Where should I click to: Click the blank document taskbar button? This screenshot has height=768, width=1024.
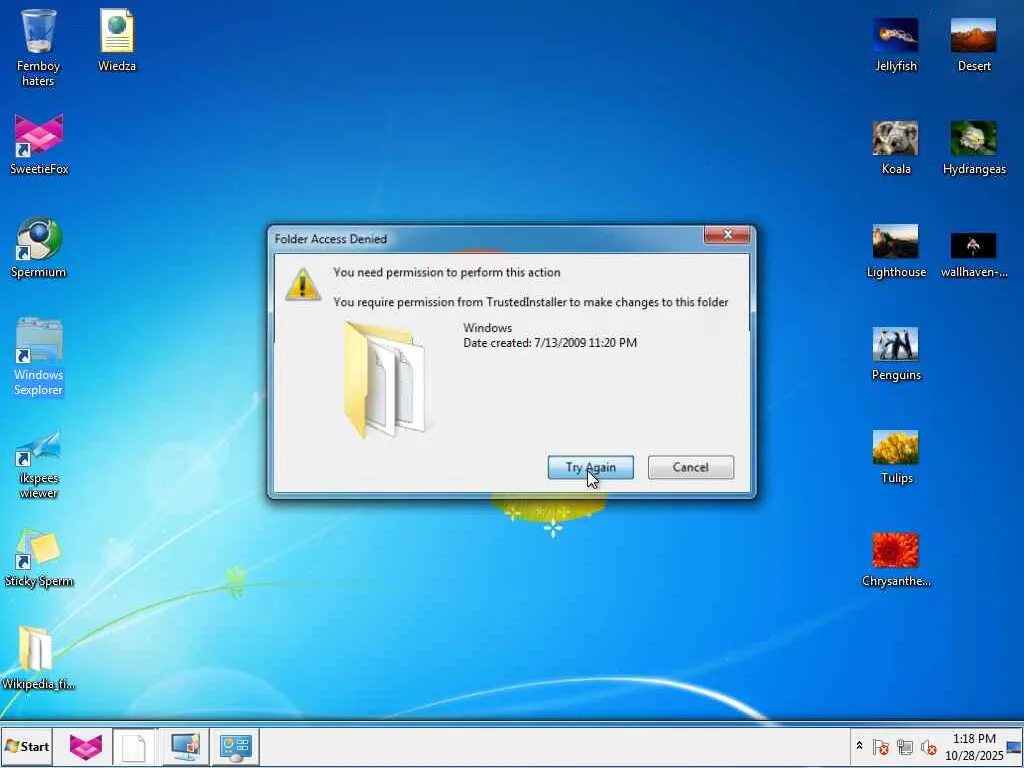[x=134, y=746]
